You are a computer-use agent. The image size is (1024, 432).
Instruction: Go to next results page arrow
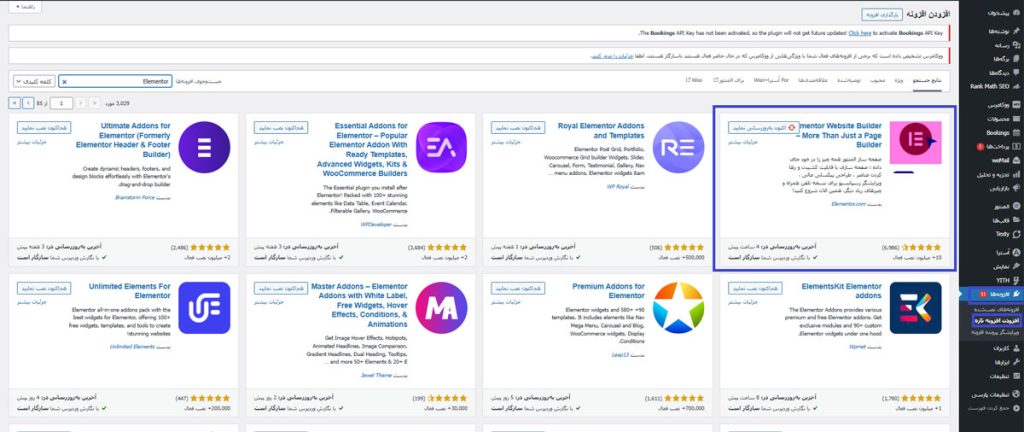[x=29, y=103]
